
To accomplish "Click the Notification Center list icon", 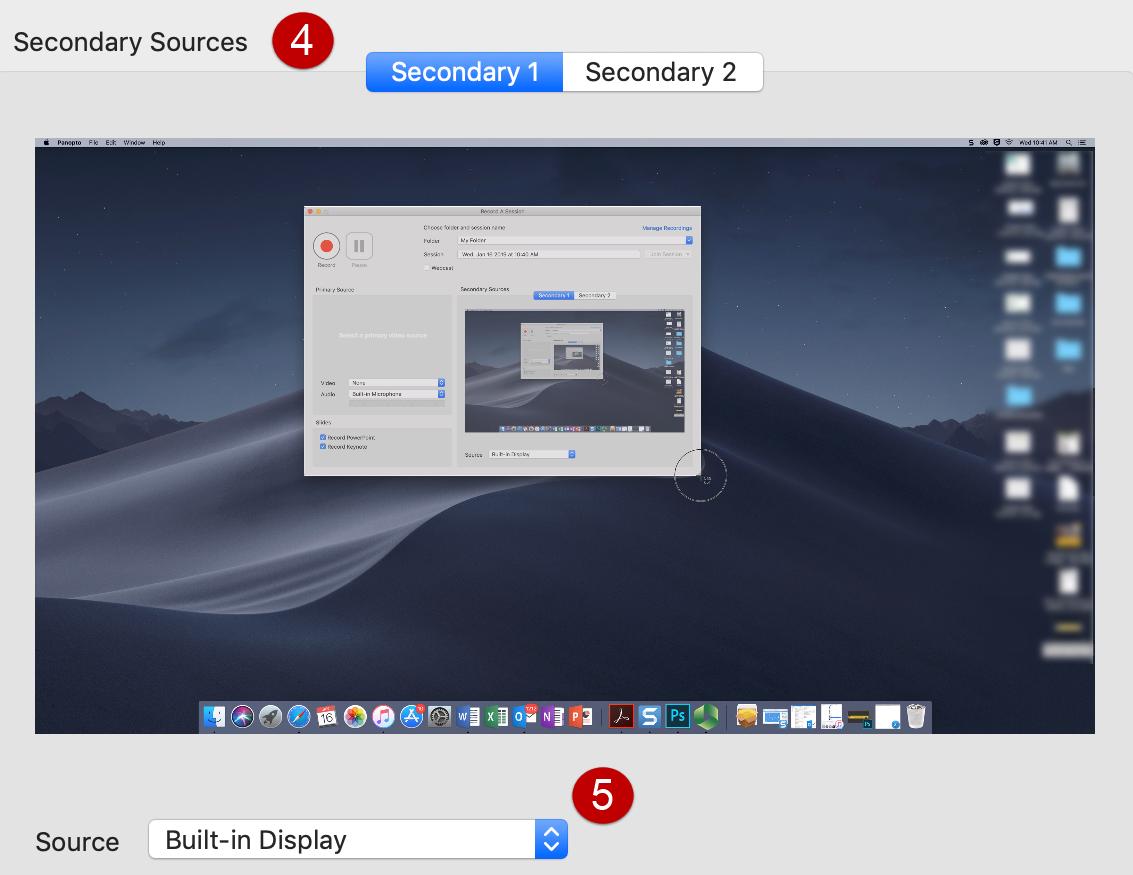I will pyautogui.click(x=1082, y=143).
